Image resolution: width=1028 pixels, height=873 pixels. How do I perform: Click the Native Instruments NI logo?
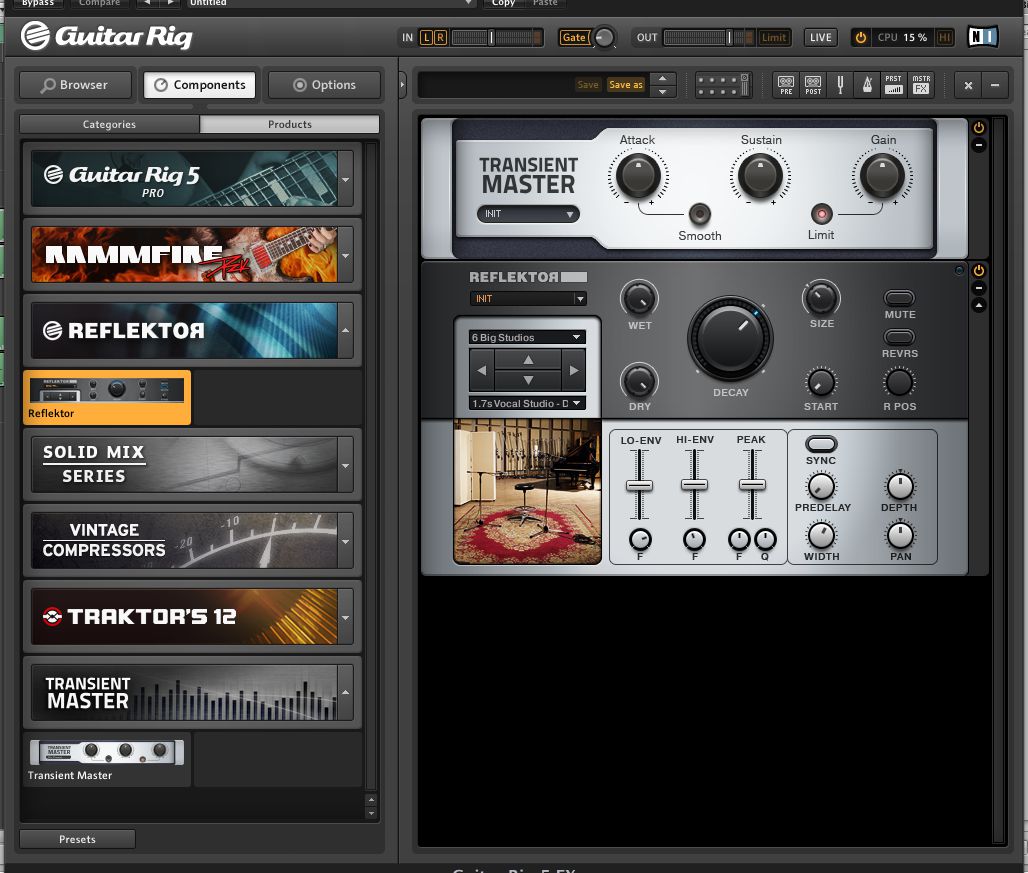point(983,37)
